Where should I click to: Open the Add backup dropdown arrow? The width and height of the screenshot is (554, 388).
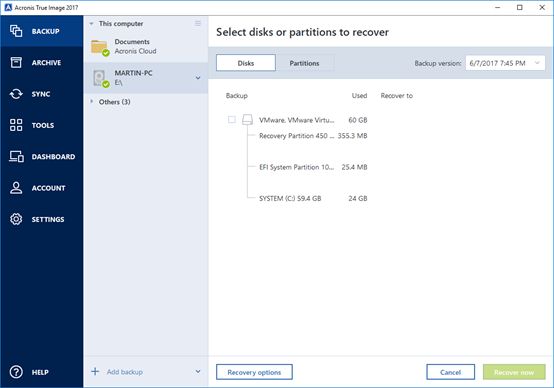(x=198, y=371)
